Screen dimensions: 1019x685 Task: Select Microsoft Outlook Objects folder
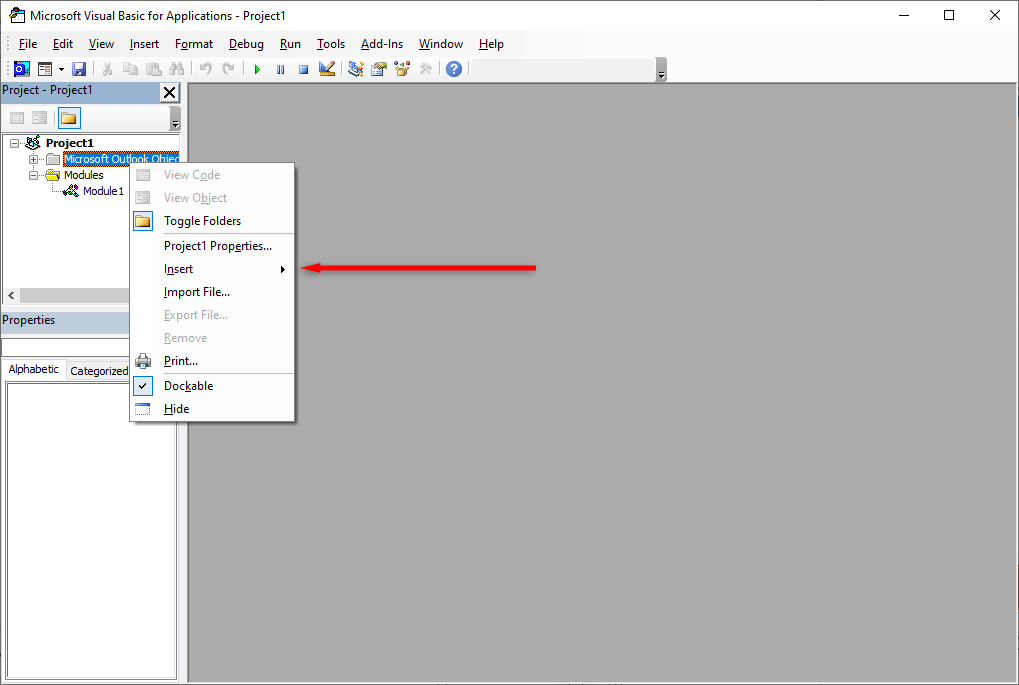click(x=121, y=159)
